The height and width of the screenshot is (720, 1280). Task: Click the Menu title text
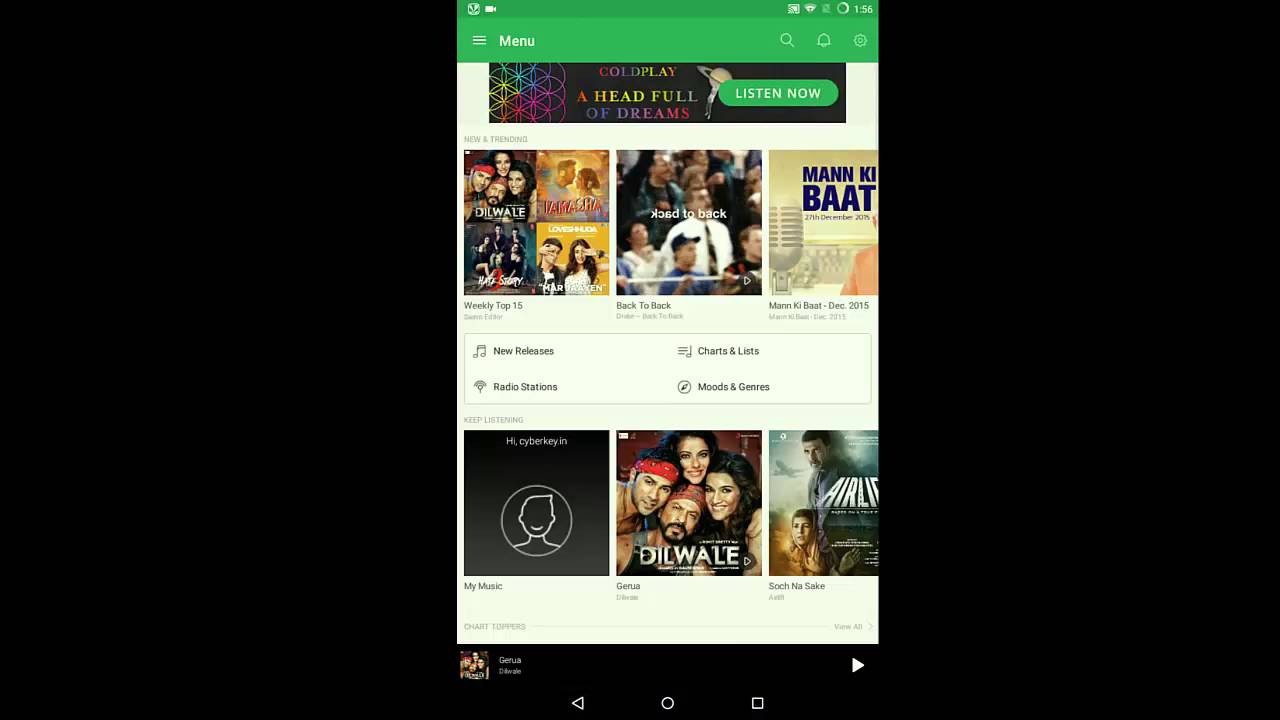[x=517, y=41]
